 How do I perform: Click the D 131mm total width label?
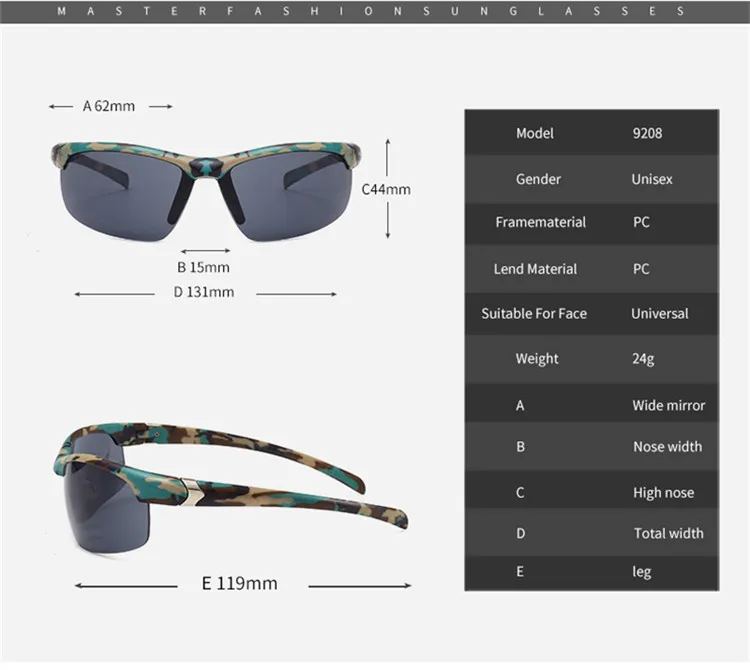click(204, 292)
